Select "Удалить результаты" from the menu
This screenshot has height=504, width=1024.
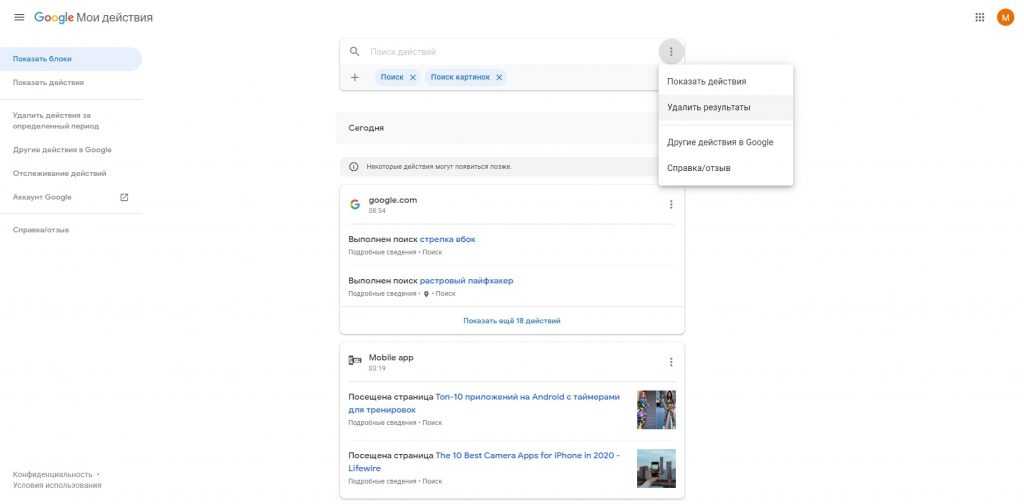[708, 107]
